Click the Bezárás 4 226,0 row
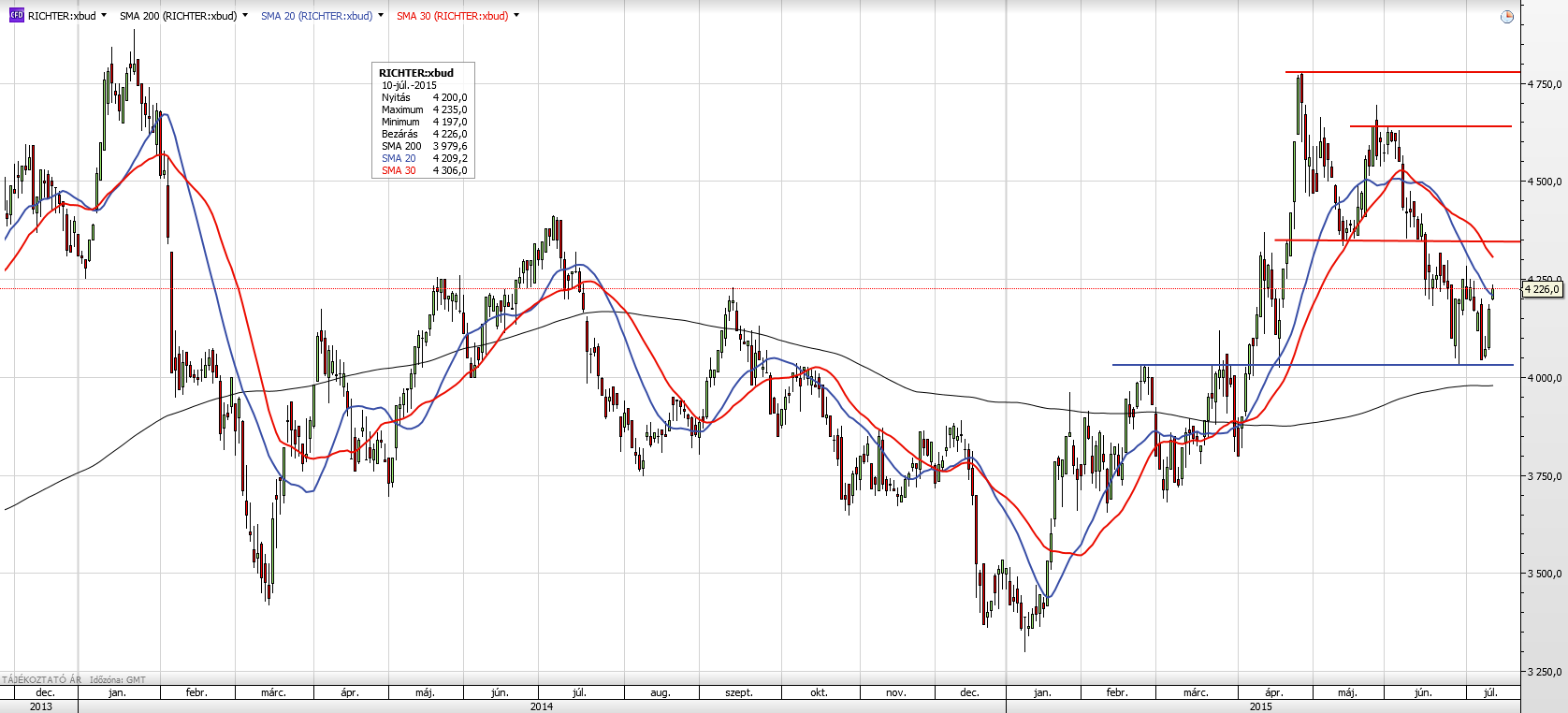This screenshot has width=1568, height=713. pyautogui.click(x=424, y=134)
